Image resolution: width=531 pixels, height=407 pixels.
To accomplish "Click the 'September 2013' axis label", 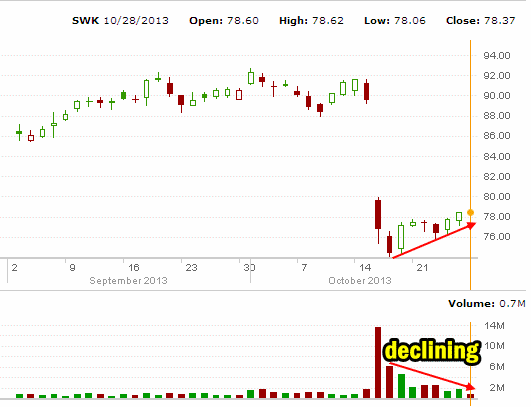I will tap(128, 281).
